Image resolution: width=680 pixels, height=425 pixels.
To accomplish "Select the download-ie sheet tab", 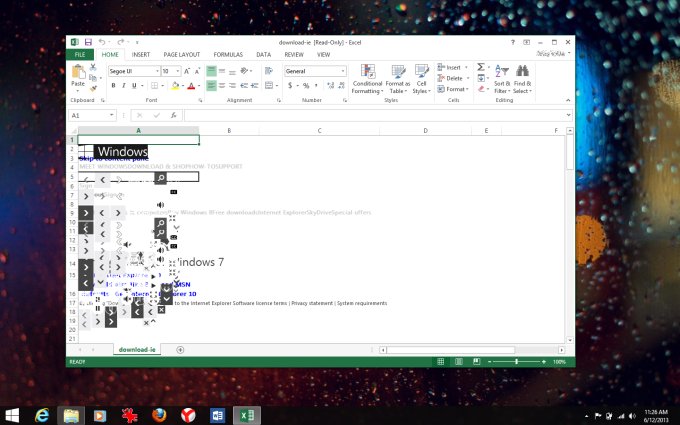I will [x=137, y=350].
